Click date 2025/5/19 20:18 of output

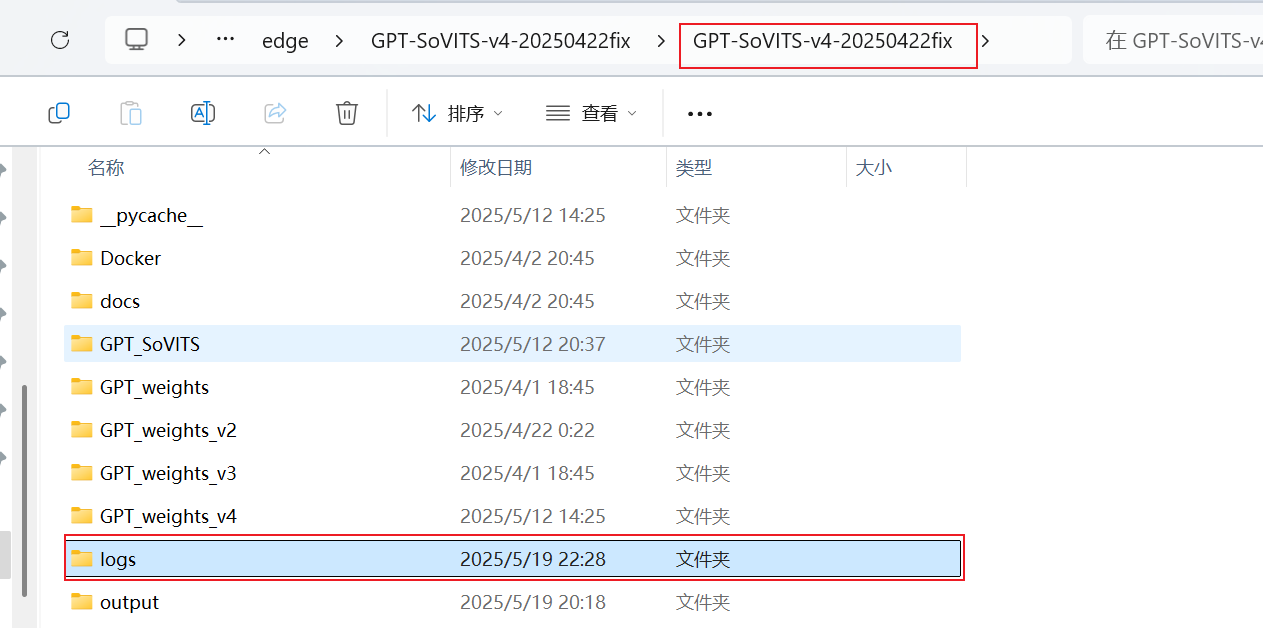click(x=533, y=602)
